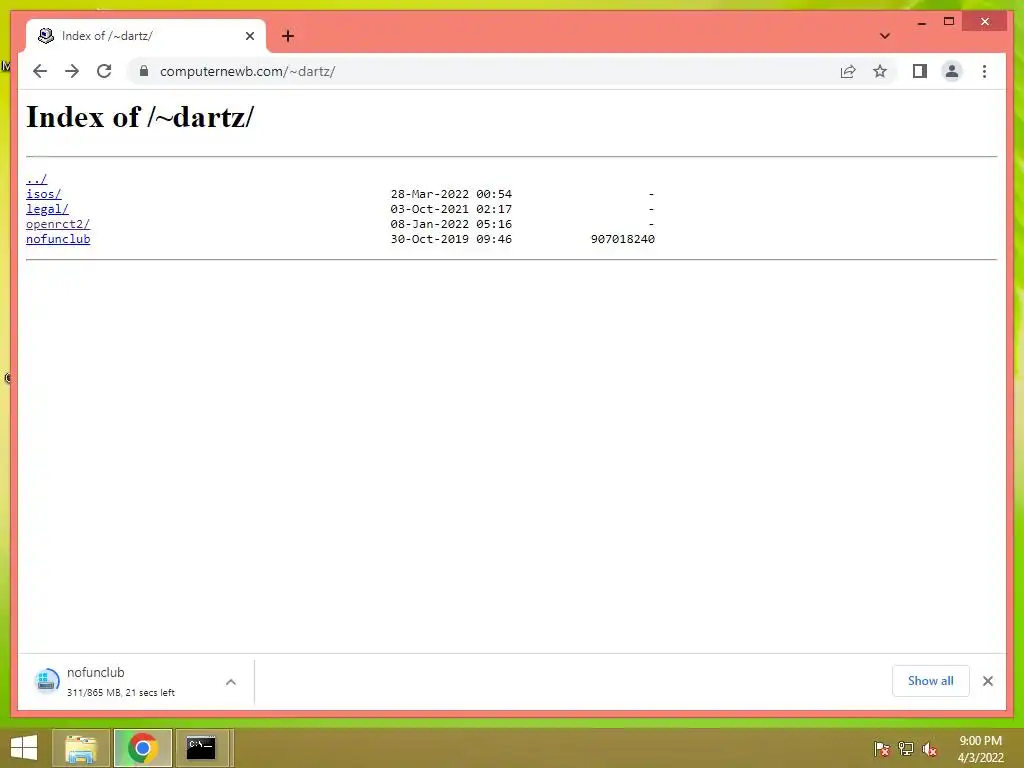1024x768 pixels.
Task: Click the '907018240' file size
Action: click(x=622, y=239)
